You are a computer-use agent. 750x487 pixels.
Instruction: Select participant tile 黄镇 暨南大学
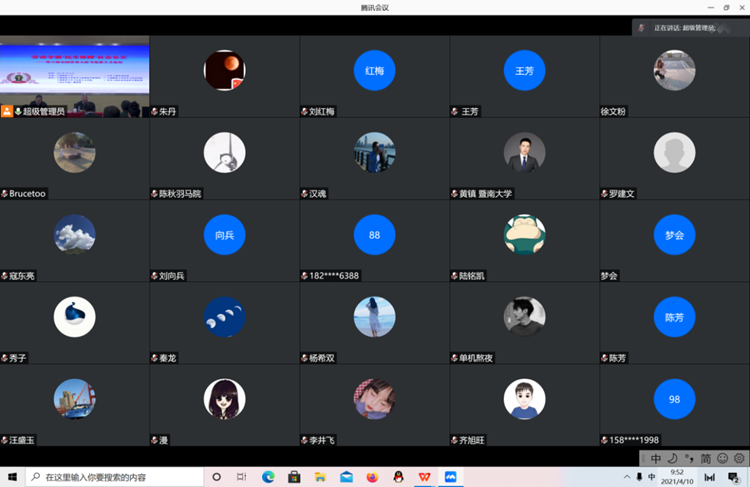tap(525, 159)
